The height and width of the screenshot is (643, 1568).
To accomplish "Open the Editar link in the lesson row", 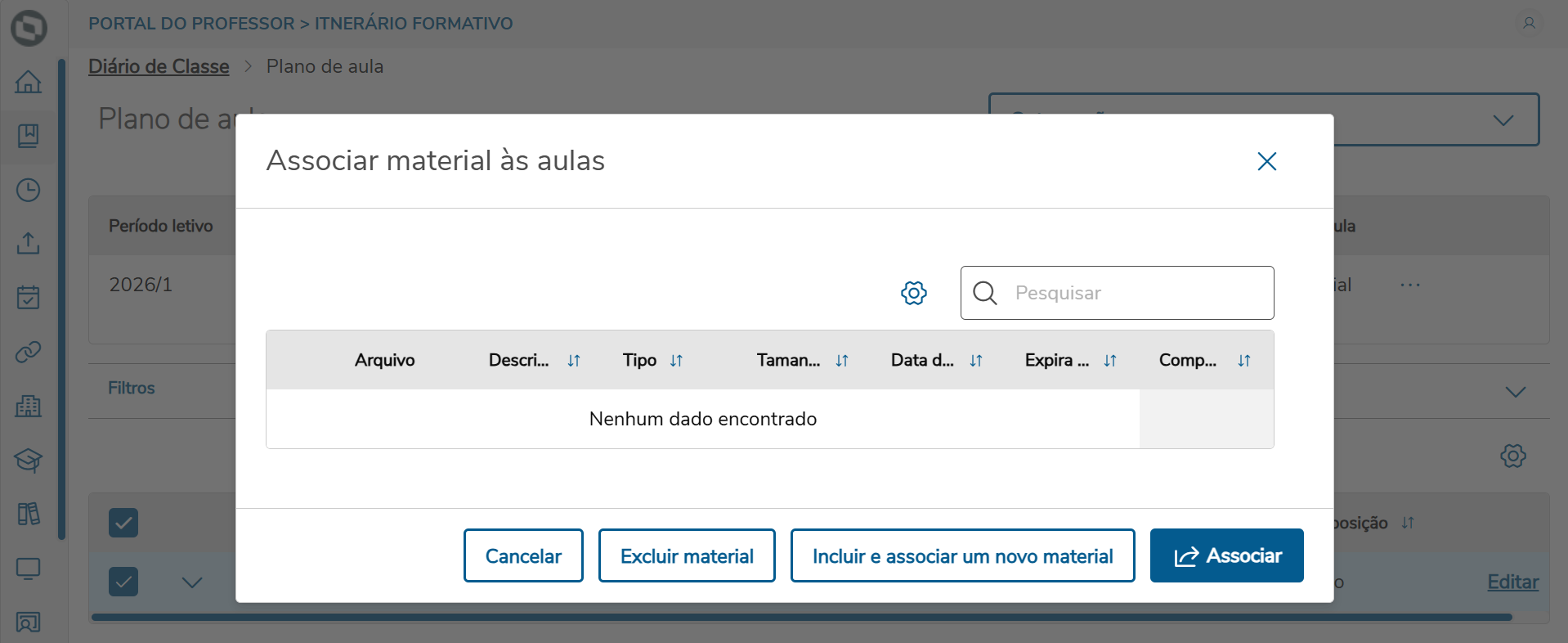I will coord(1513,582).
